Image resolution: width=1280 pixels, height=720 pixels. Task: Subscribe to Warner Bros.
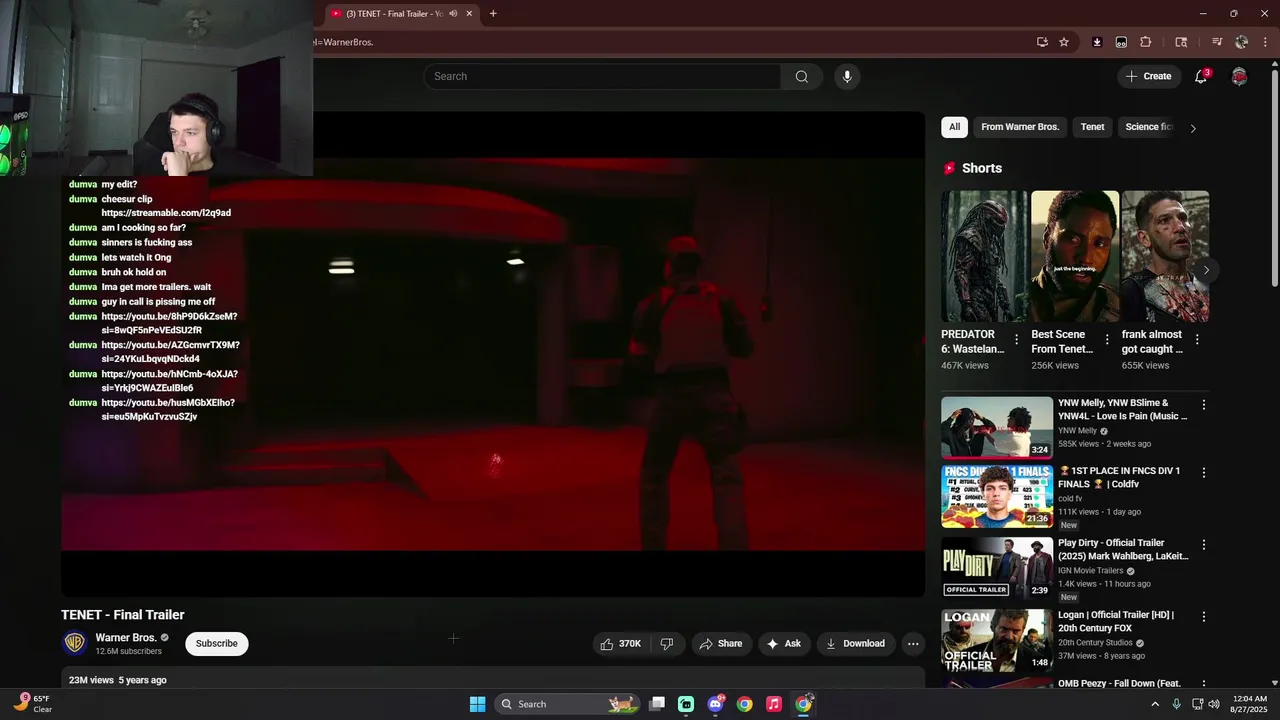coord(216,644)
